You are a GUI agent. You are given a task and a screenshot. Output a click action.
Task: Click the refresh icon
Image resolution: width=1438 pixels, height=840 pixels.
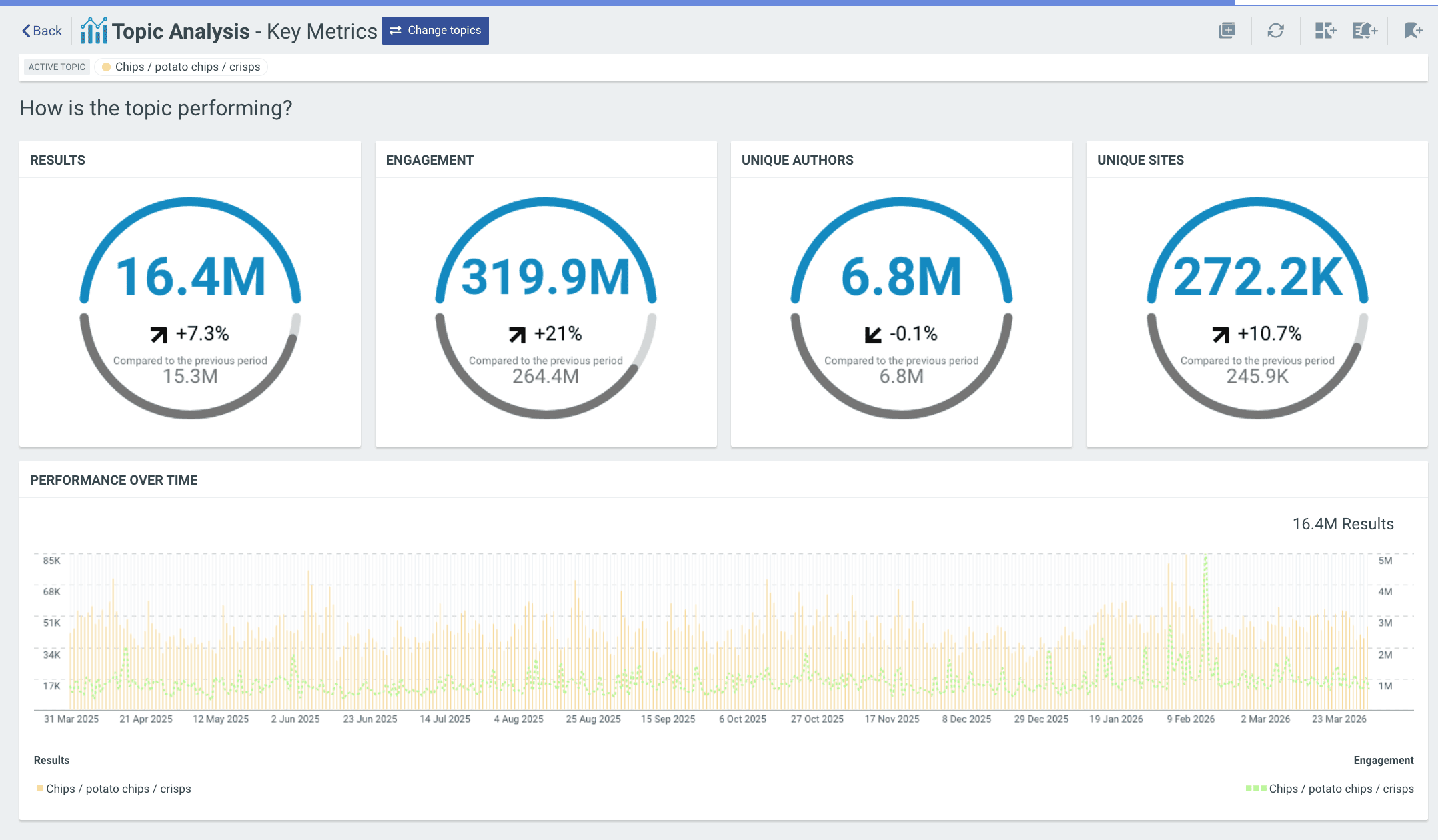point(1275,31)
